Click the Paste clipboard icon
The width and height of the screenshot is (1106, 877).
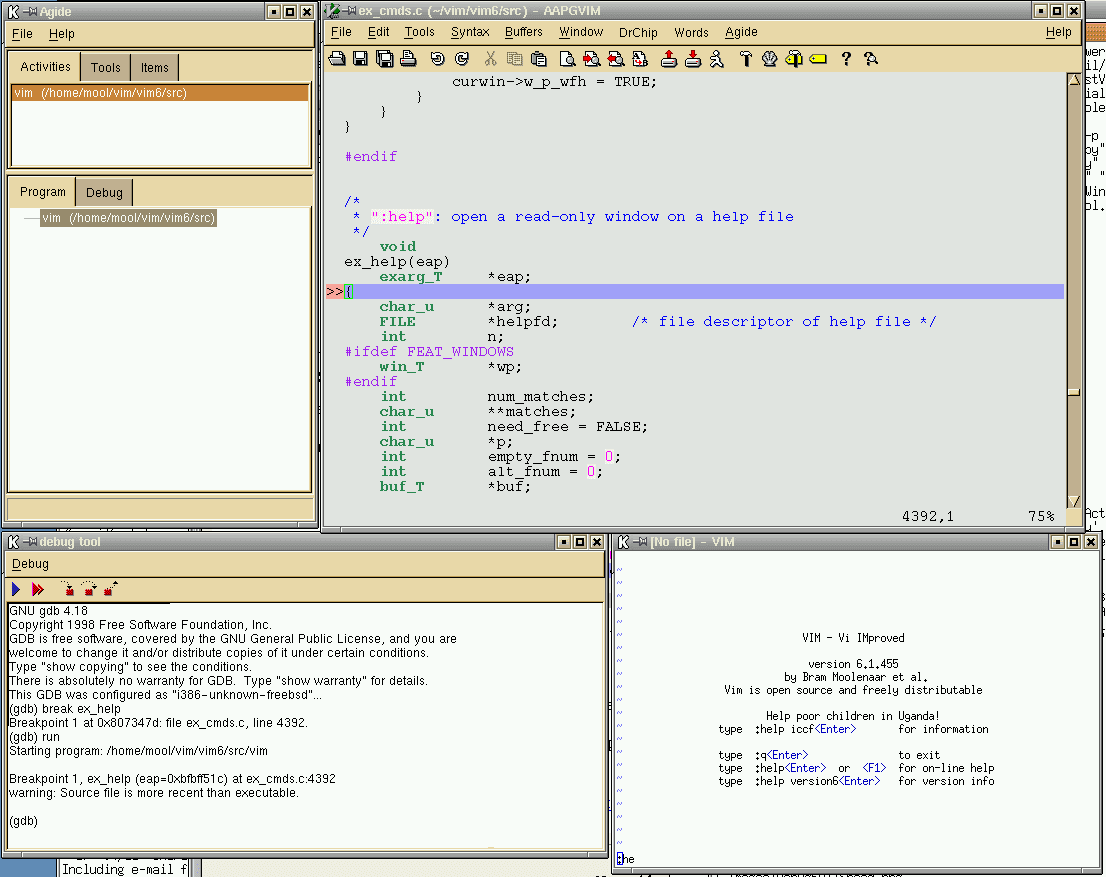(538, 59)
